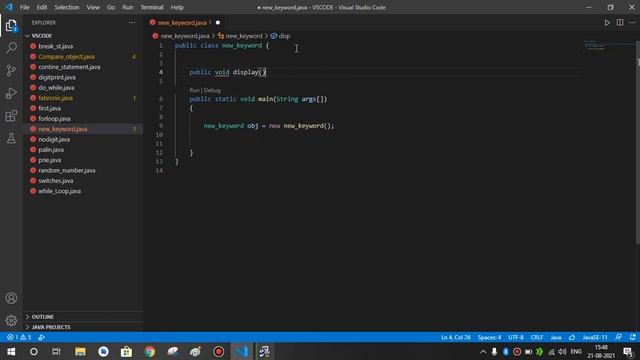The height and width of the screenshot is (360, 640).
Task: Click the Run Java play button in the editor toolbar
Action: (607, 23)
